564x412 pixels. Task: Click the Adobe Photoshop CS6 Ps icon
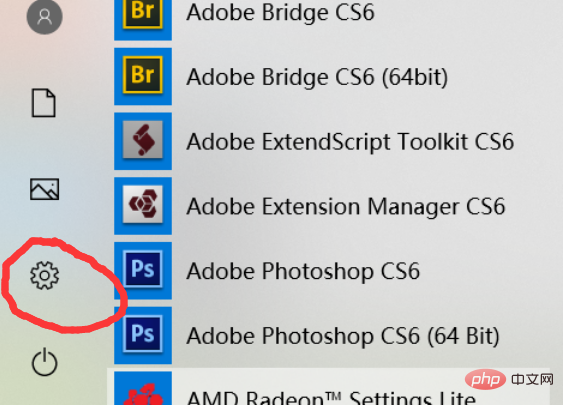pos(143,270)
